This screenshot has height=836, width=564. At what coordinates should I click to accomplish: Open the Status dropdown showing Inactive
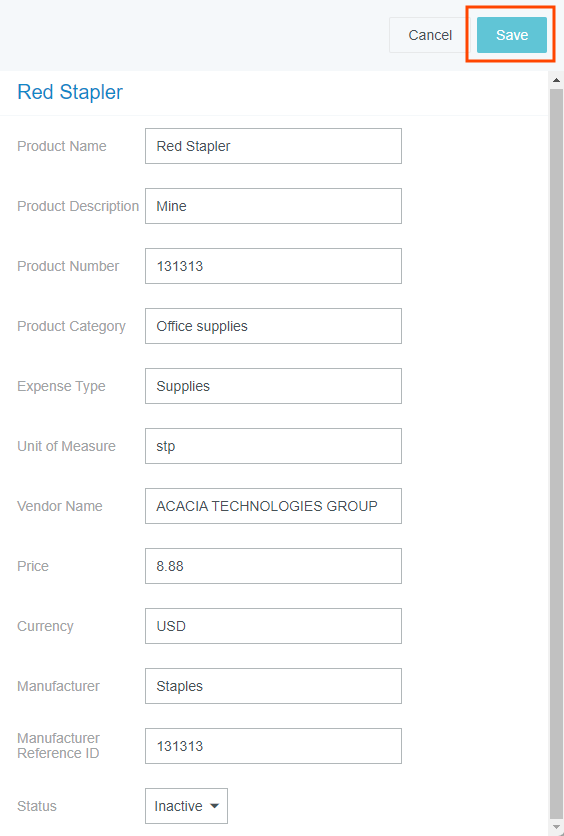pyautogui.click(x=186, y=806)
